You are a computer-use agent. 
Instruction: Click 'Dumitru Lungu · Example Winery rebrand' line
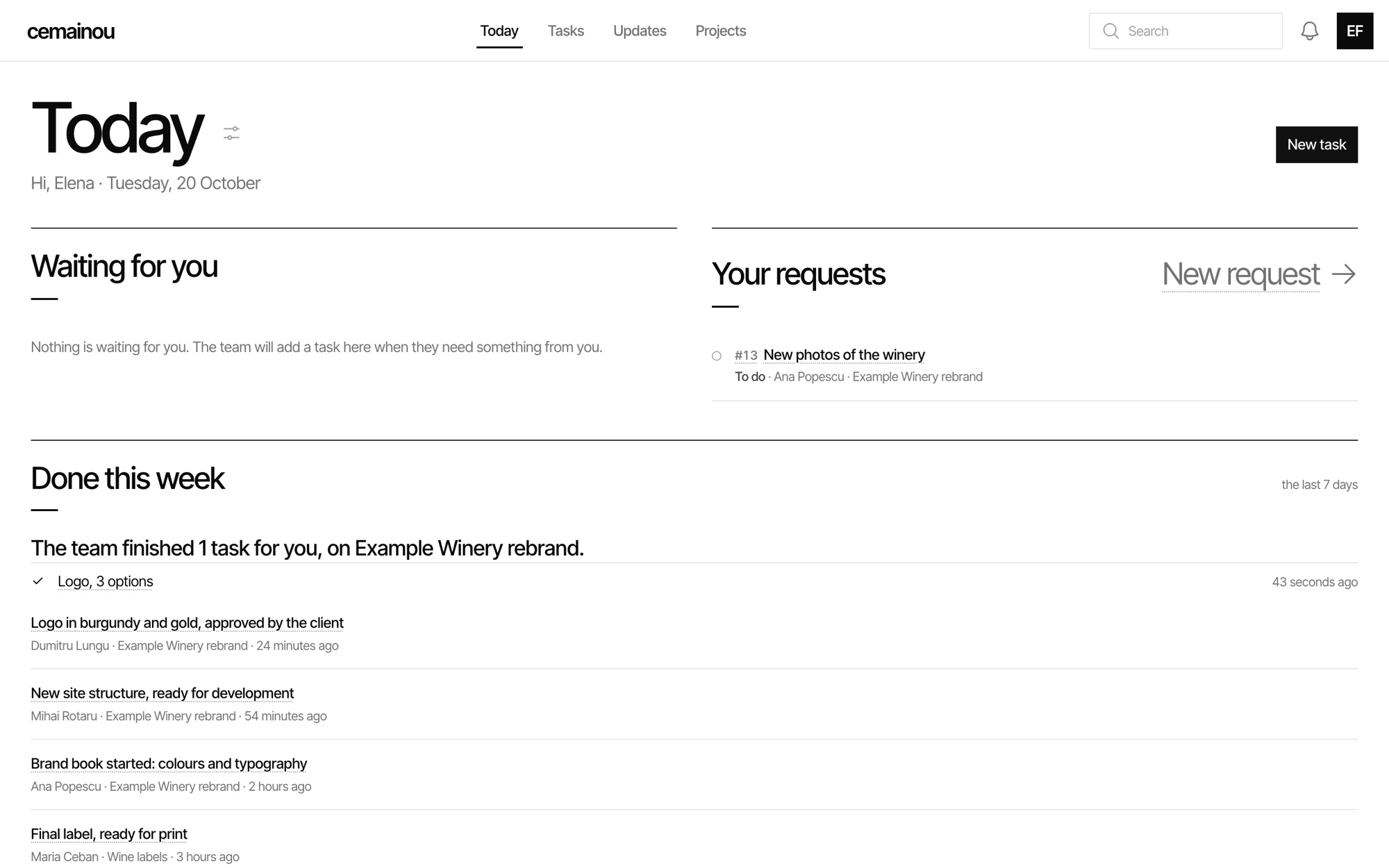[x=185, y=646]
